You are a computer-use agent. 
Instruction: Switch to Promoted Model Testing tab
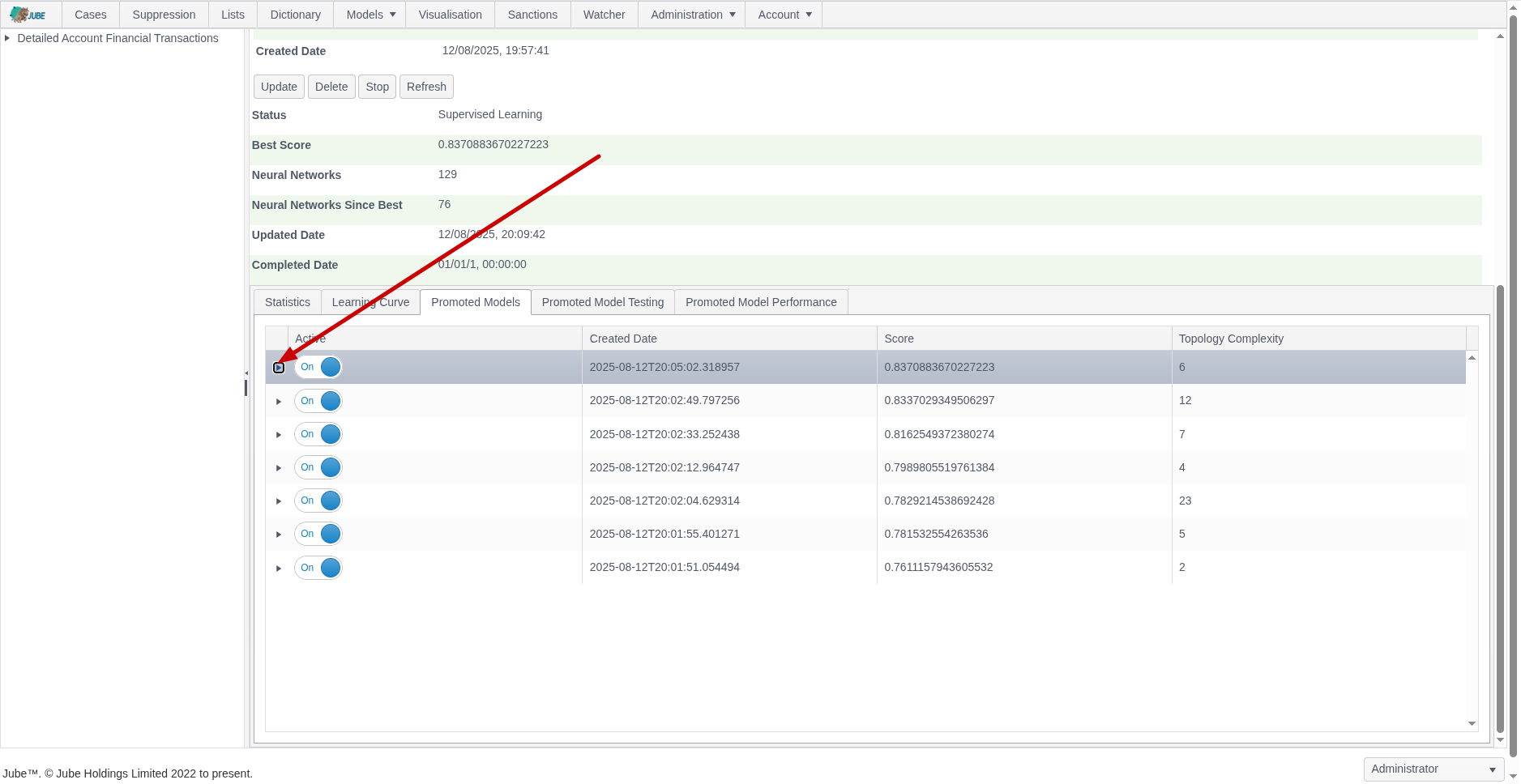tap(603, 302)
